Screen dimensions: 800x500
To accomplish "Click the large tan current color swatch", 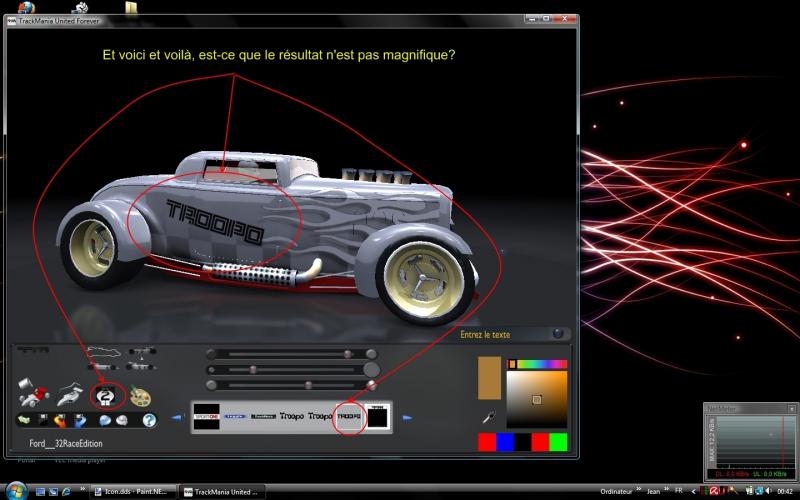I will point(489,378).
